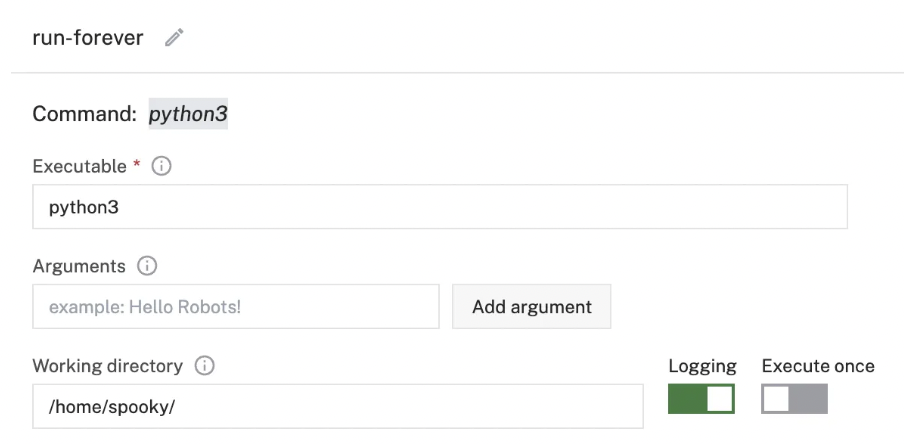This screenshot has height=444, width=904.
Task: Focus the Executable input containing python3
Action: point(439,207)
